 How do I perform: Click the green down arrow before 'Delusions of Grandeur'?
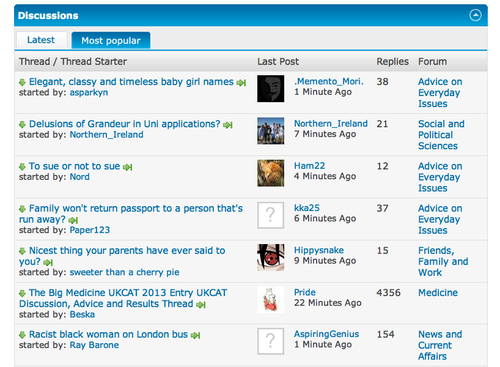(x=22, y=125)
